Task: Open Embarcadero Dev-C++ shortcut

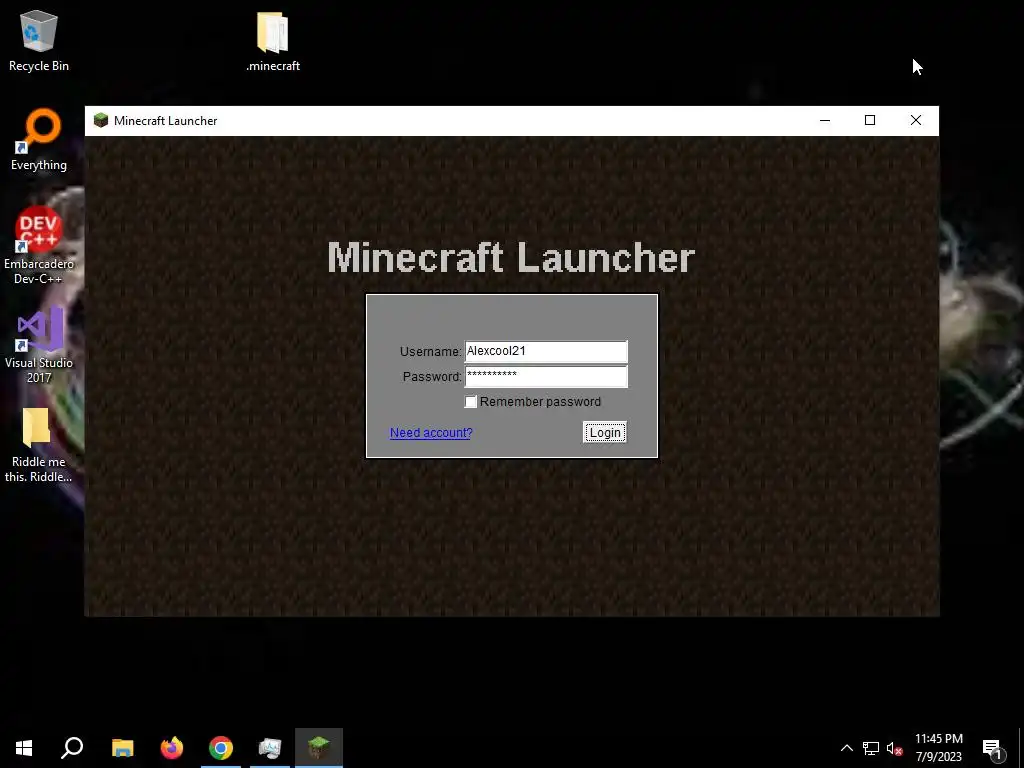Action: pyautogui.click(x=39, y=246)
